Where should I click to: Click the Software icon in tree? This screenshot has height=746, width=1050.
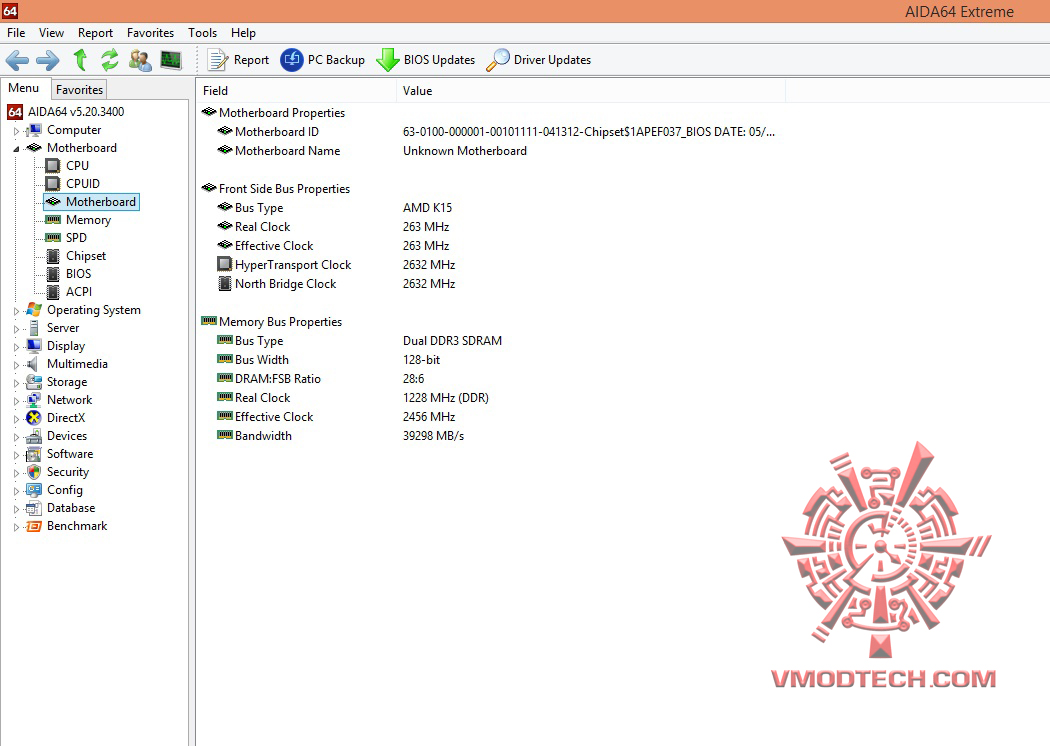33,454
